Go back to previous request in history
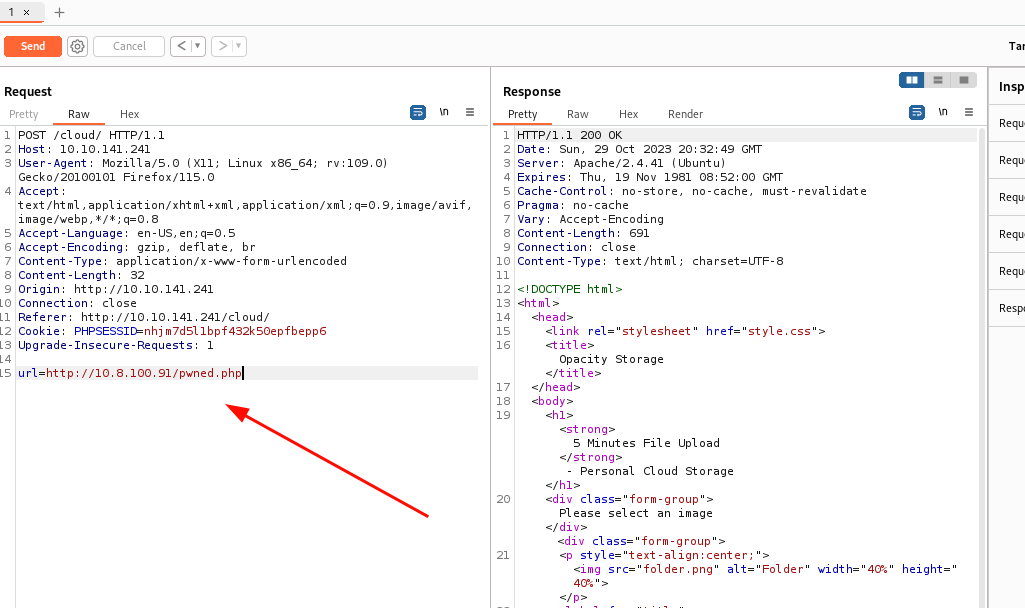1025x608 pixels. pos(181,46)
